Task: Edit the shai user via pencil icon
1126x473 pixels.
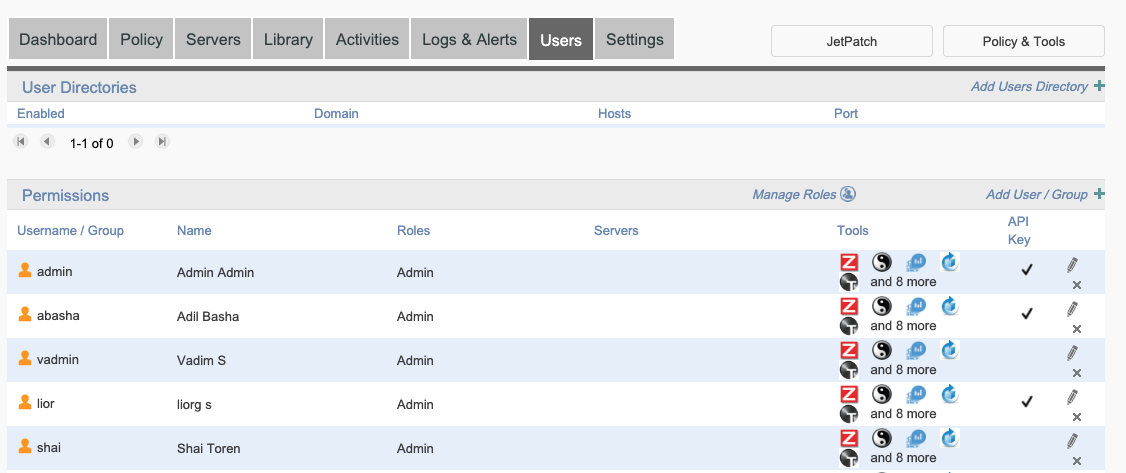Action: pyautogui.click(x=1072, y=441)
